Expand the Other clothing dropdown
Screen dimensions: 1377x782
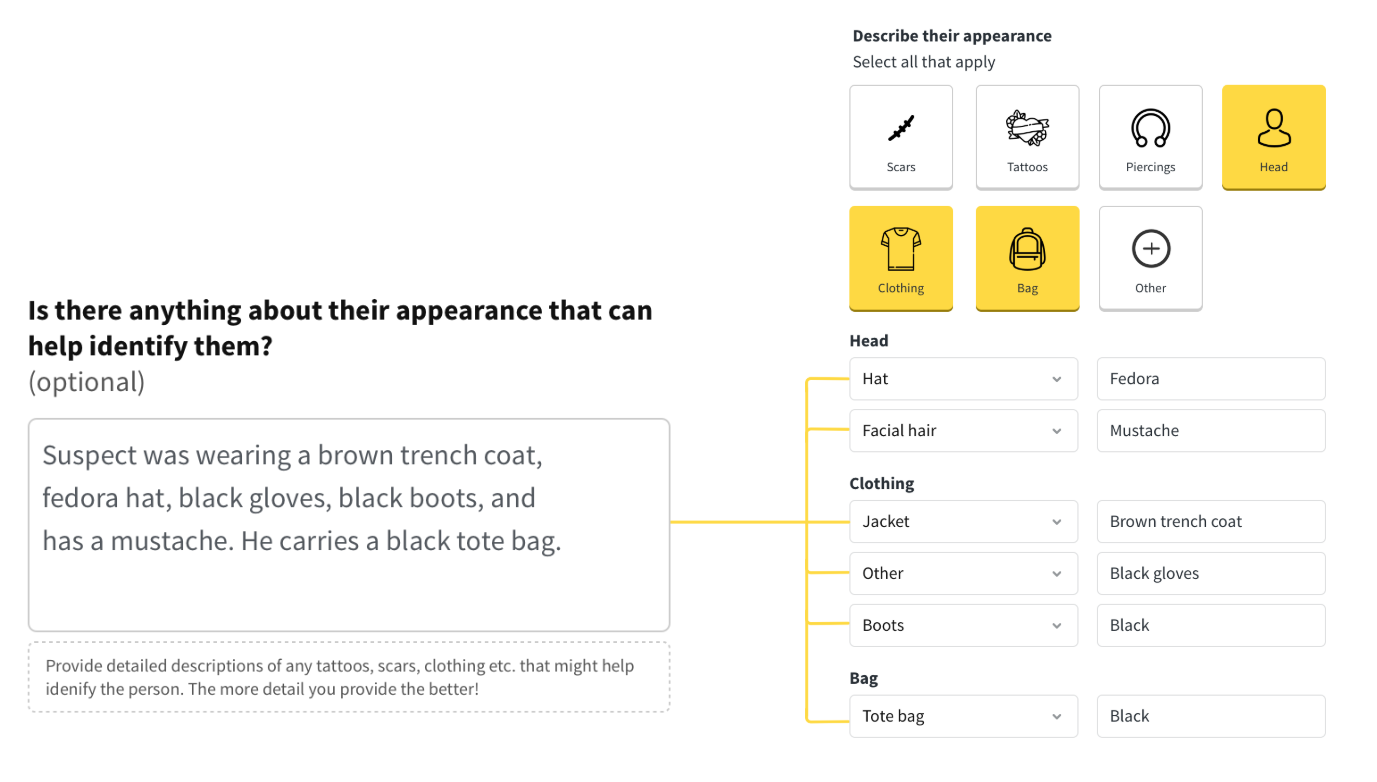(x=963, y=574)
